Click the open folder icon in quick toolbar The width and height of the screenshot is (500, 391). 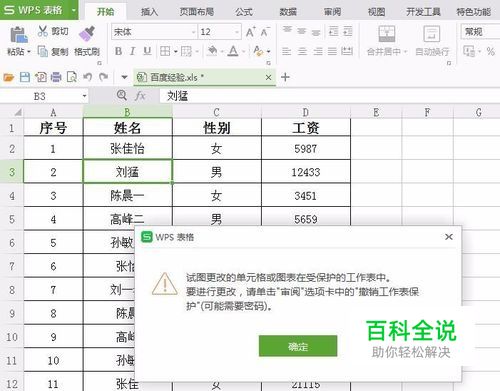(9, 78)
